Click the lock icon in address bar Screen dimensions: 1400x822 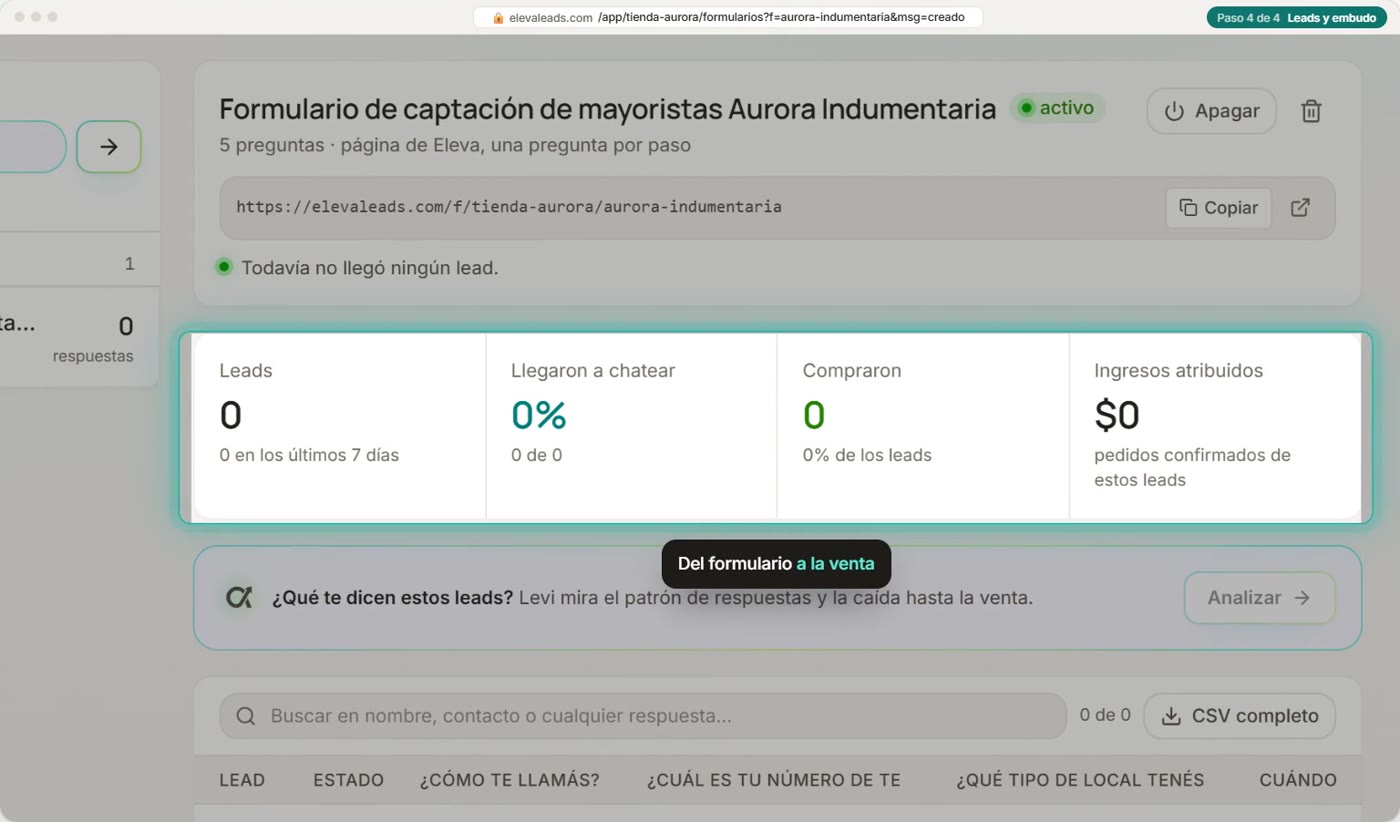[498, 18]
